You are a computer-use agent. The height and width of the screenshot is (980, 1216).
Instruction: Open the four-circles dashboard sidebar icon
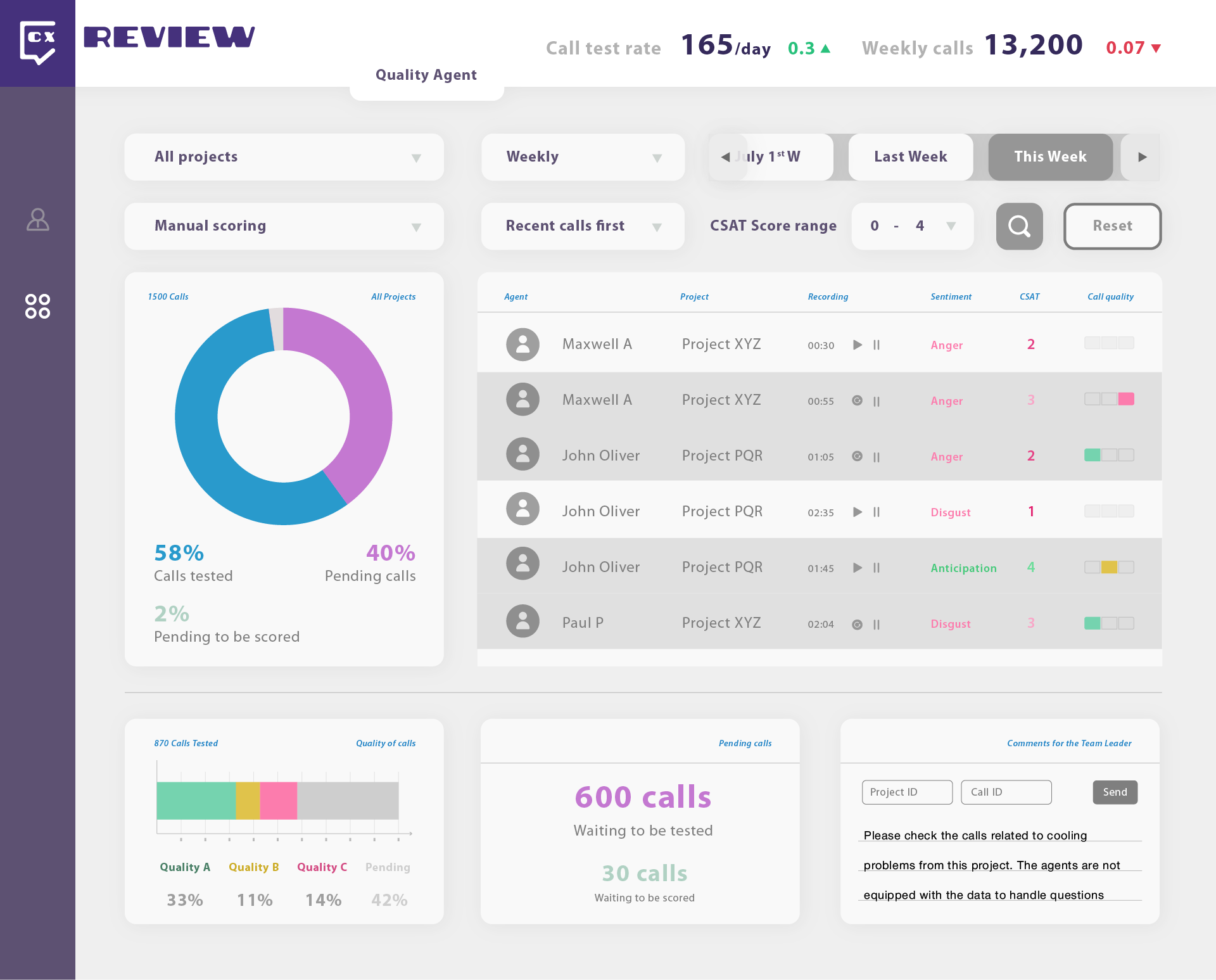[x=37, y=306]
